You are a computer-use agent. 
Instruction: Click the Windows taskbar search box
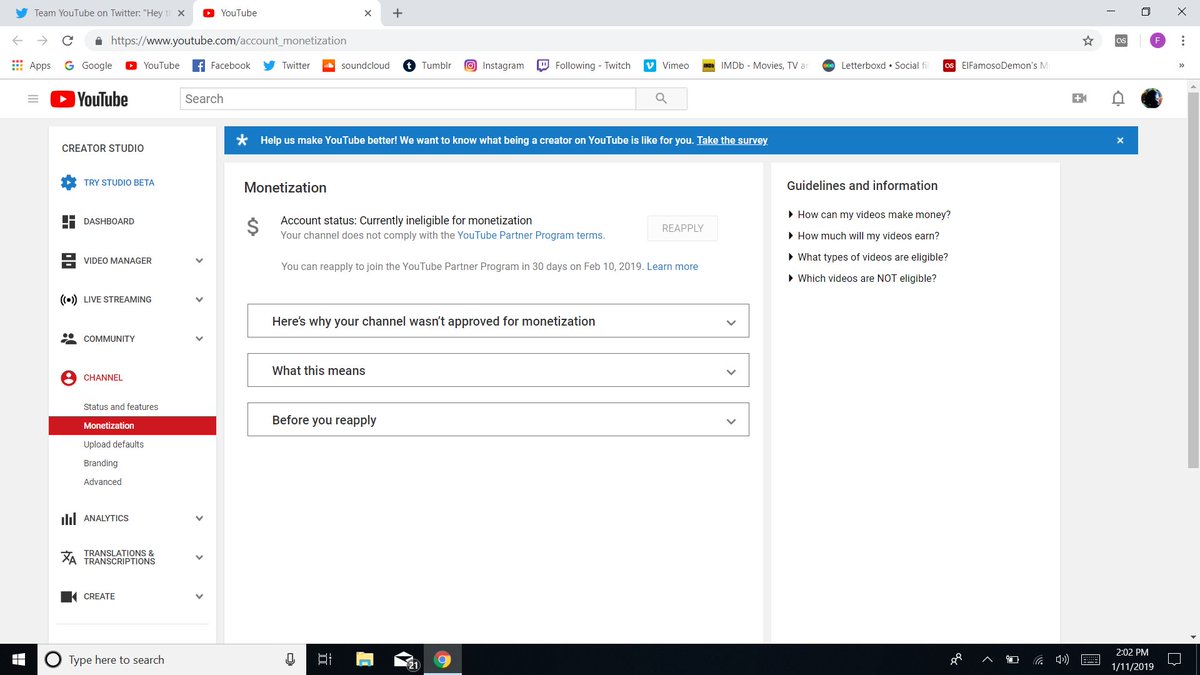173,659
